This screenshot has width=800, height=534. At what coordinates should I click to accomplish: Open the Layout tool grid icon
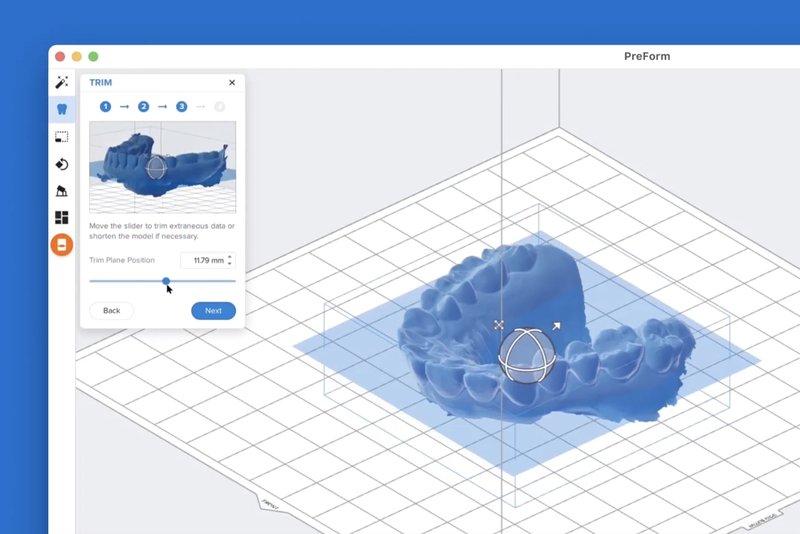tap(62, 218)
